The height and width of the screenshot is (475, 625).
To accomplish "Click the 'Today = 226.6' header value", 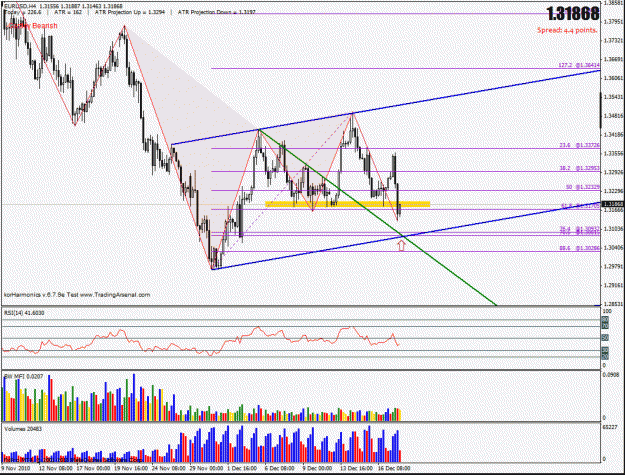I will coord(24,12).
